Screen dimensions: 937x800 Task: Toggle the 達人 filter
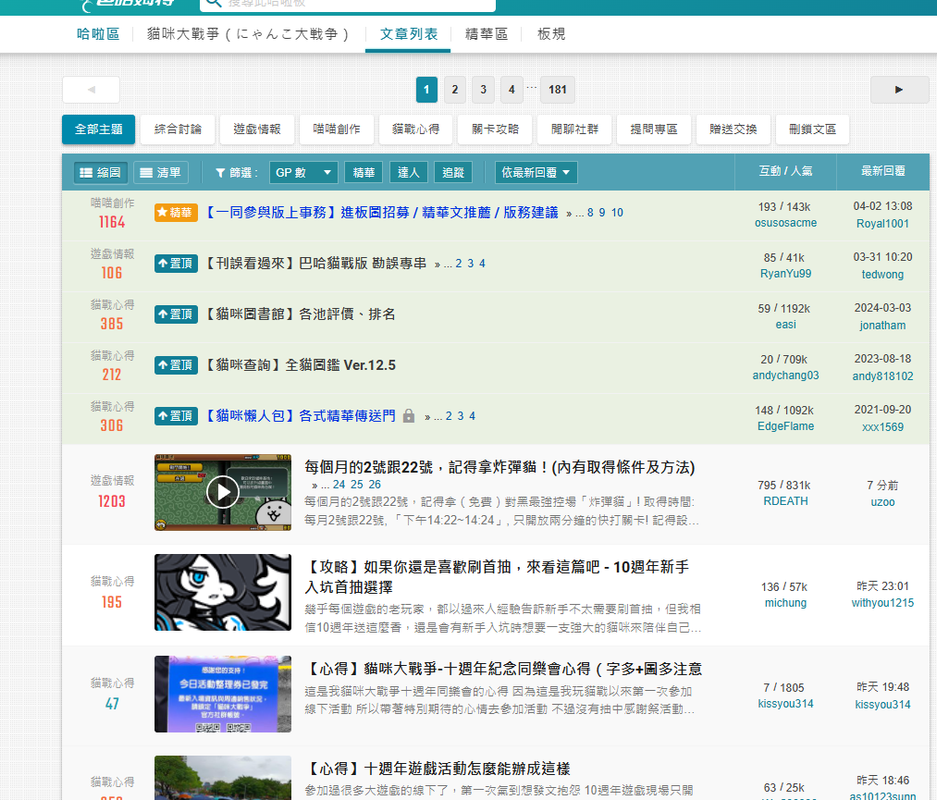point(409,173)
